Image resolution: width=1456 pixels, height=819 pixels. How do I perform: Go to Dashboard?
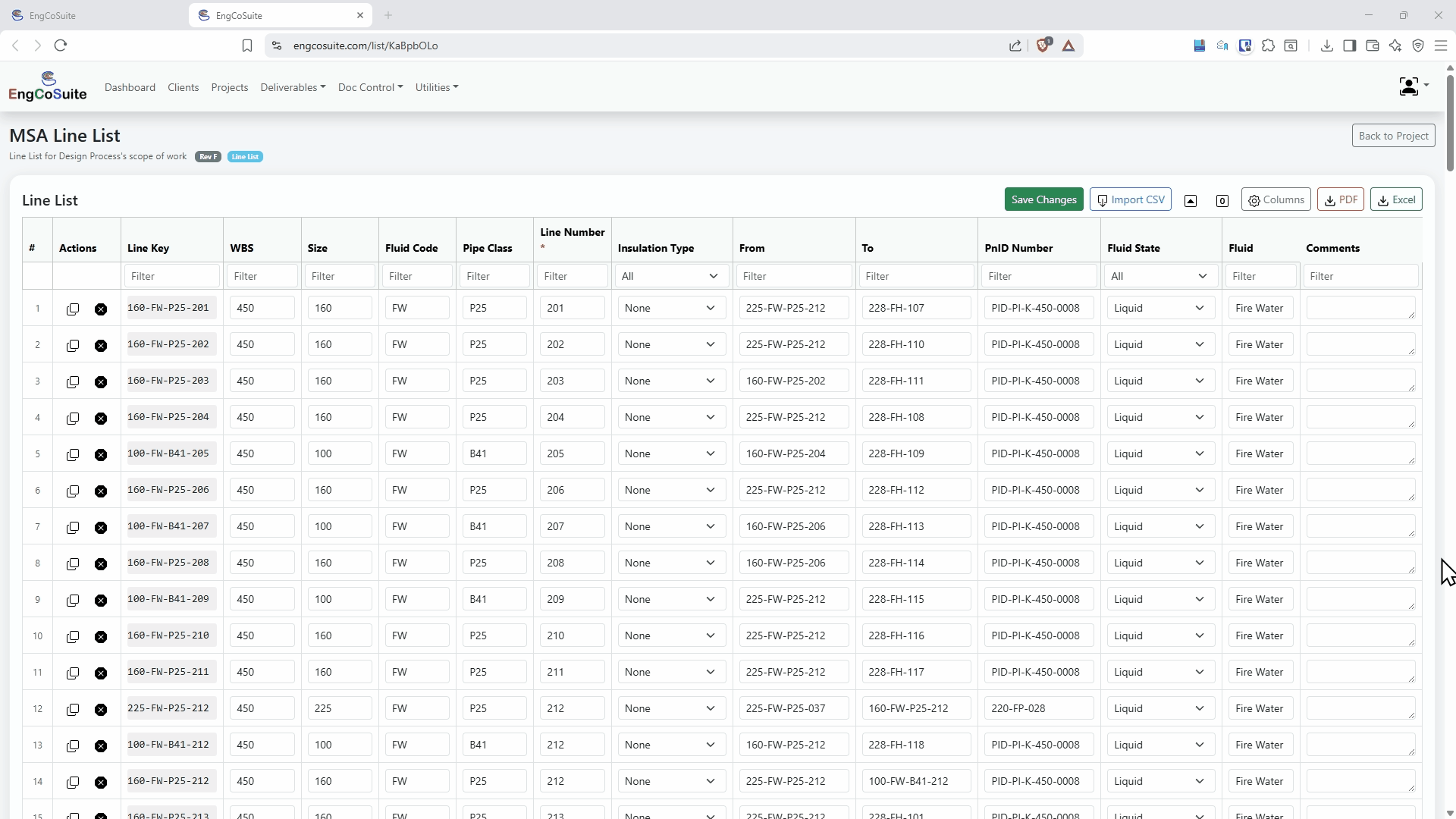130,87
